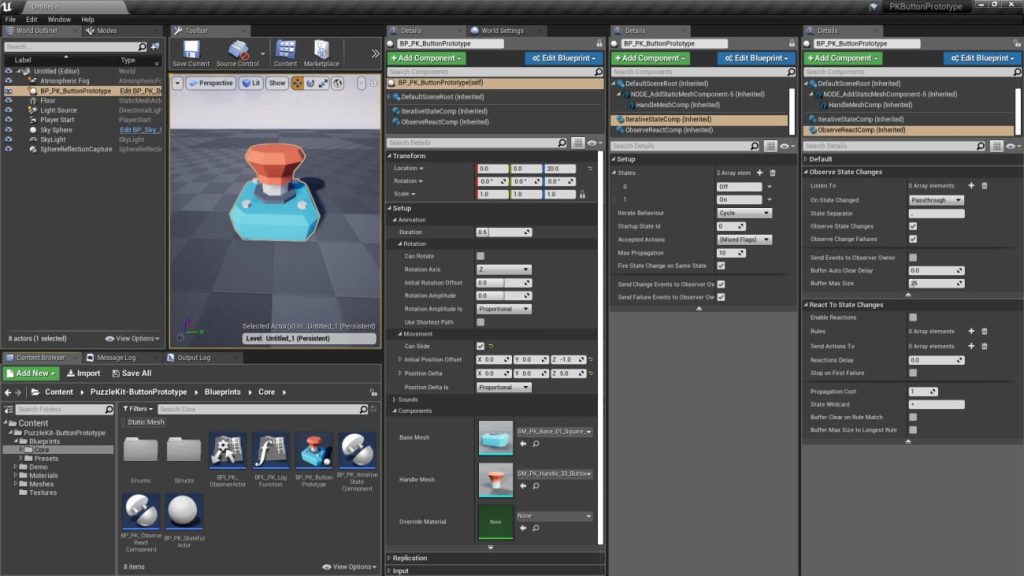Click the green Add New button
1024x576 pixels.
[x=32, y=373]
